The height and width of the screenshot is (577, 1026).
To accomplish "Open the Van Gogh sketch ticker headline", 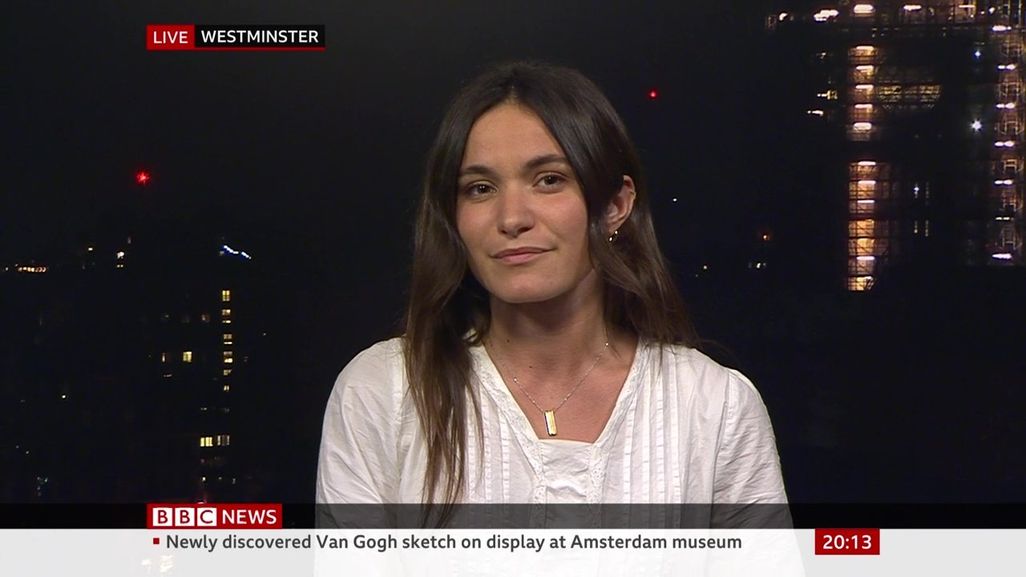I will pyautogui.click(x=453, y=542).
